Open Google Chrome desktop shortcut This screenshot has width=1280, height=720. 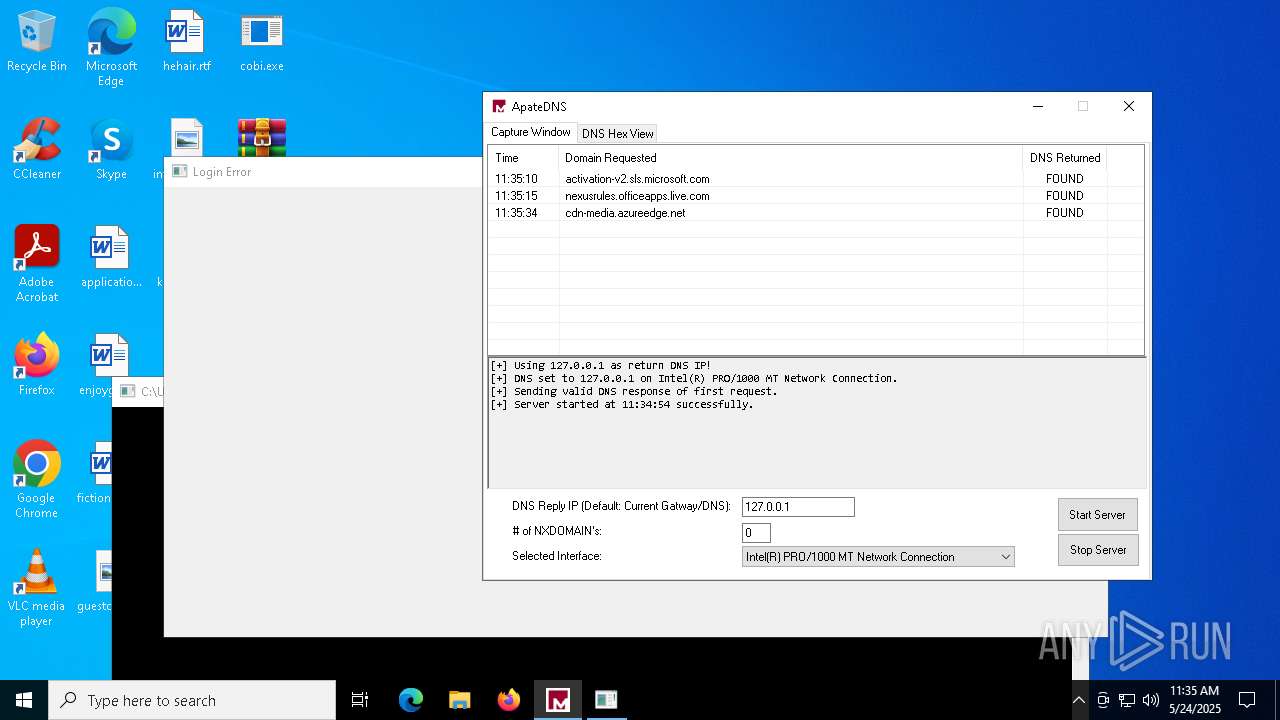37,480
